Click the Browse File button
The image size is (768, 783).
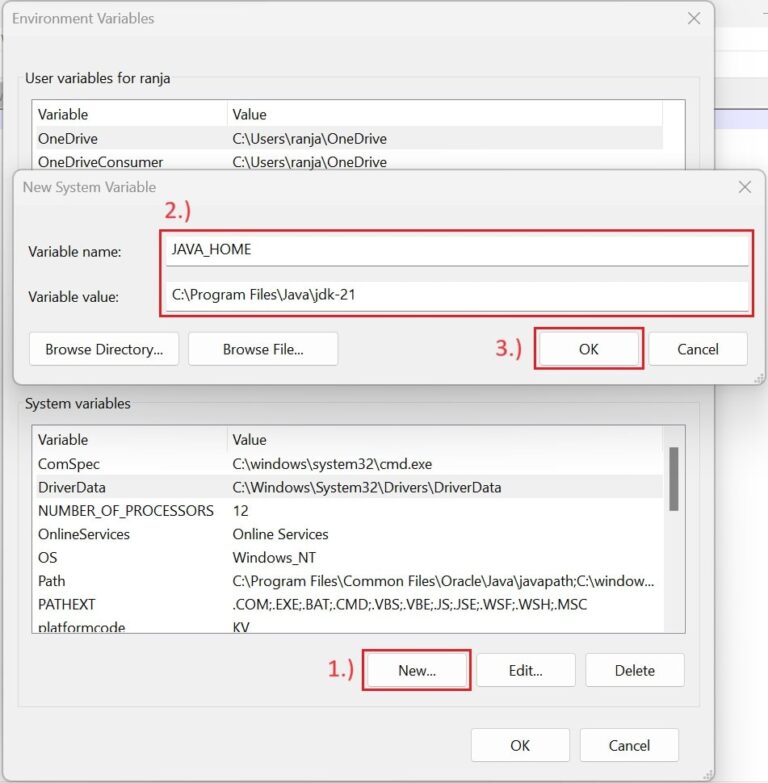(263, 349)
